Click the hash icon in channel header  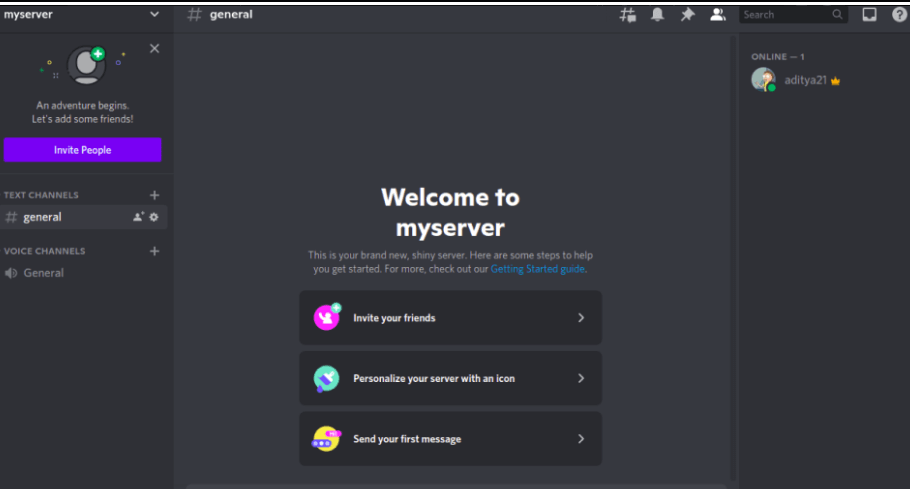(194, 15)
